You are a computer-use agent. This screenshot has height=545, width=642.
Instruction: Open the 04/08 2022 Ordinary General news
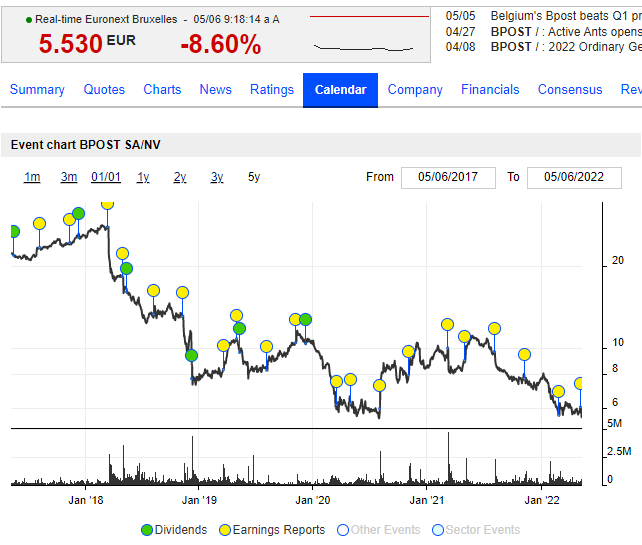[x=566, y=47]
